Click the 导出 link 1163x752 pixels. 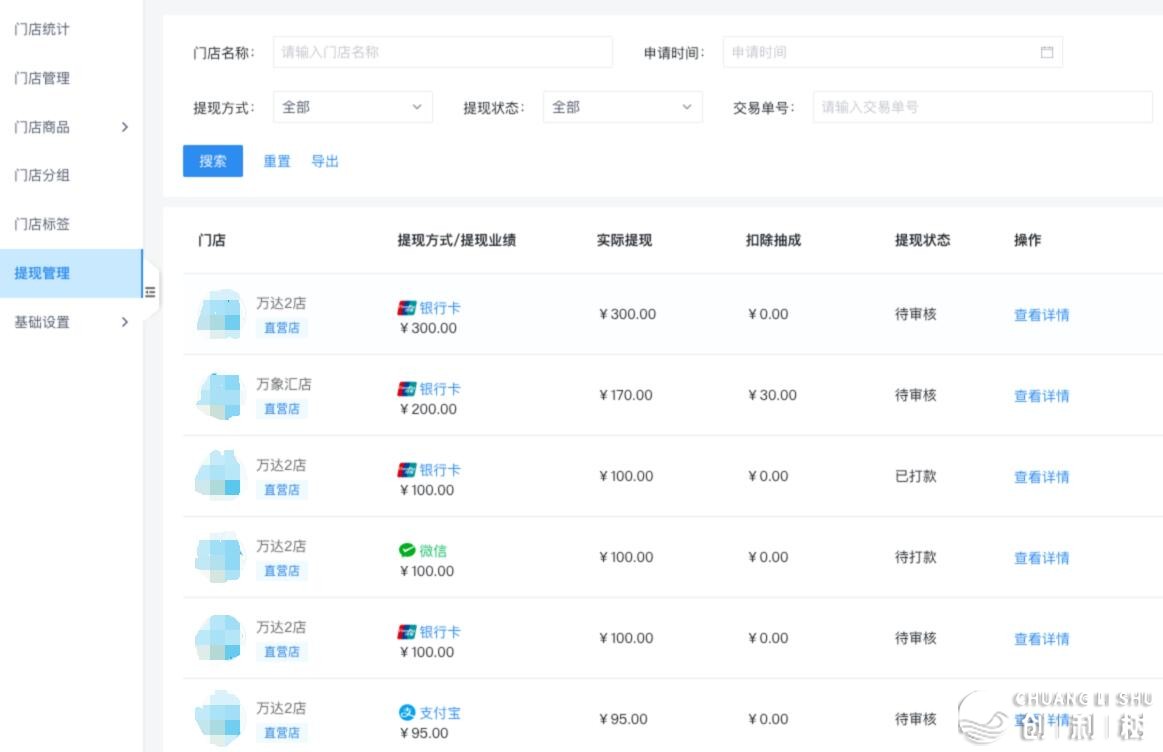click(x=325, y=161)
